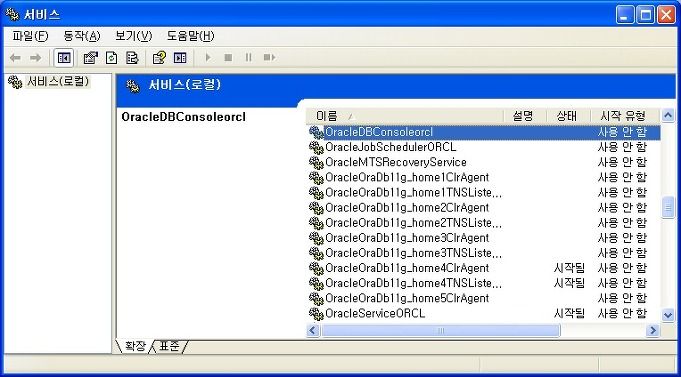Select OracleOraDb11g_home5ClrAgent service

point(407,298)
